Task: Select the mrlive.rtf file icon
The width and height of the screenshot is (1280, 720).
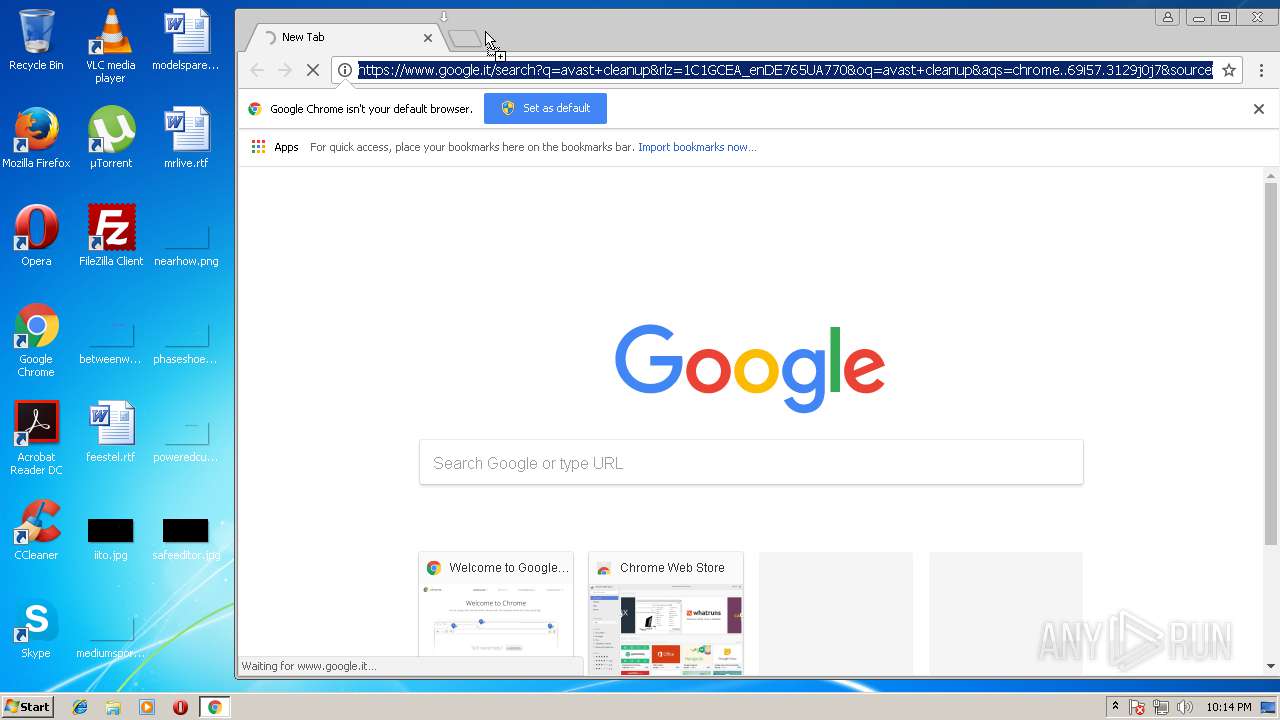Action: pos(185,138)
